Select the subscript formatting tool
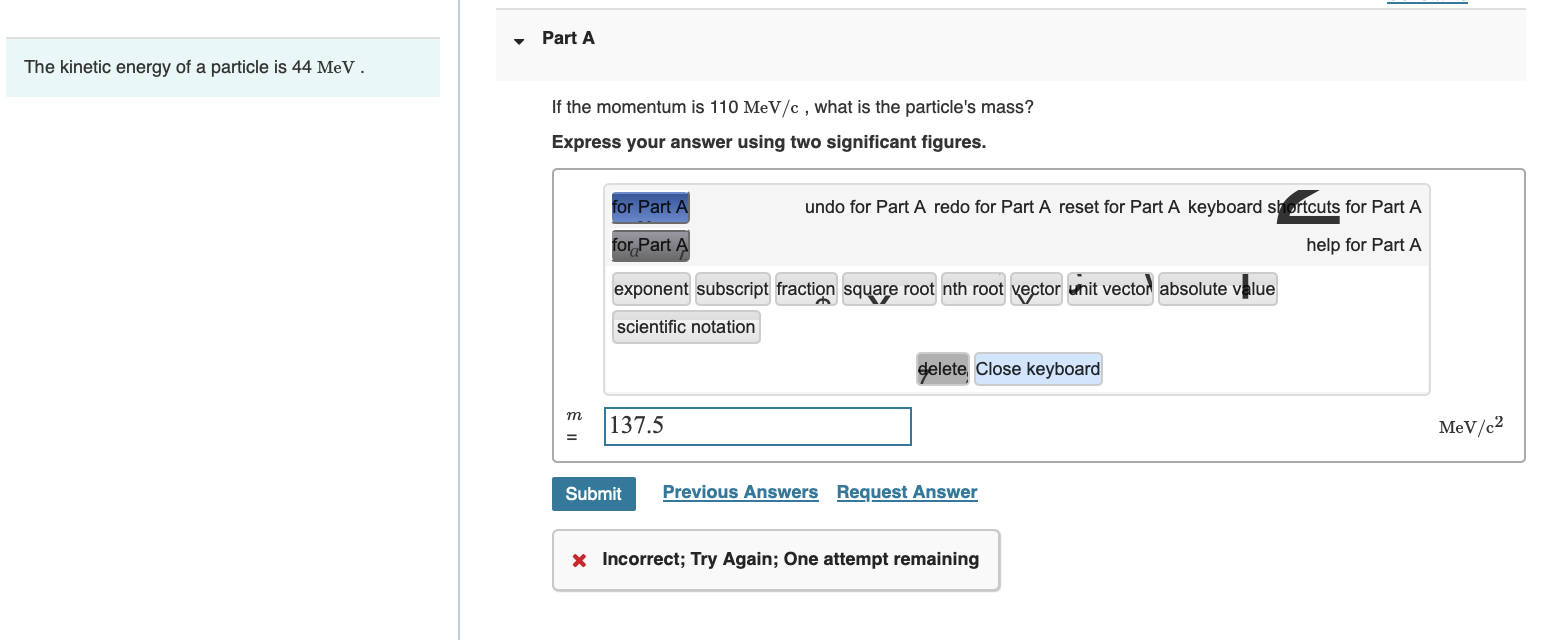The image size is (1556, 640). click(x=732, y=289)
